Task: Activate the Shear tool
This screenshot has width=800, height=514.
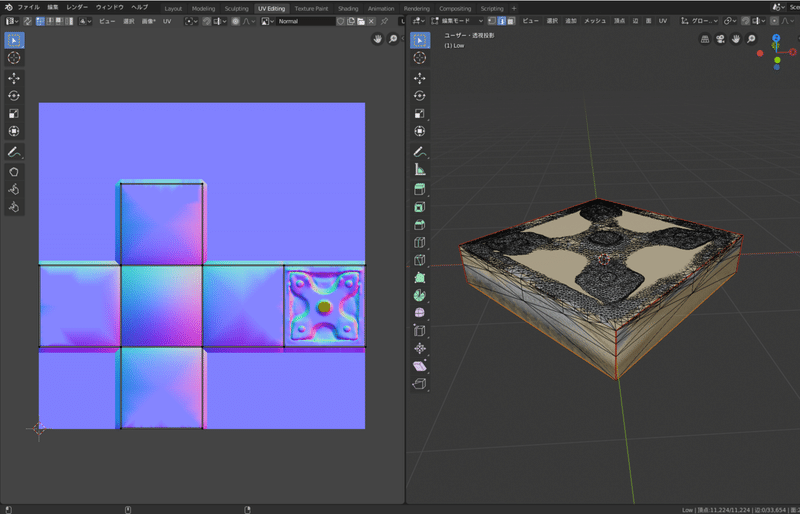Action: (419, 365)
